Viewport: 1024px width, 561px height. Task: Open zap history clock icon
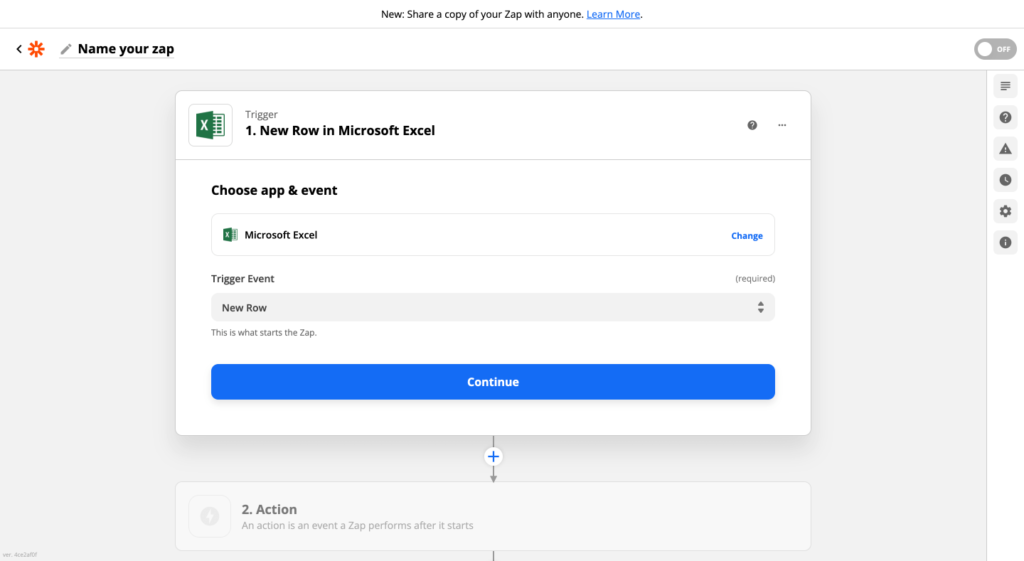tap(1005, 180)
